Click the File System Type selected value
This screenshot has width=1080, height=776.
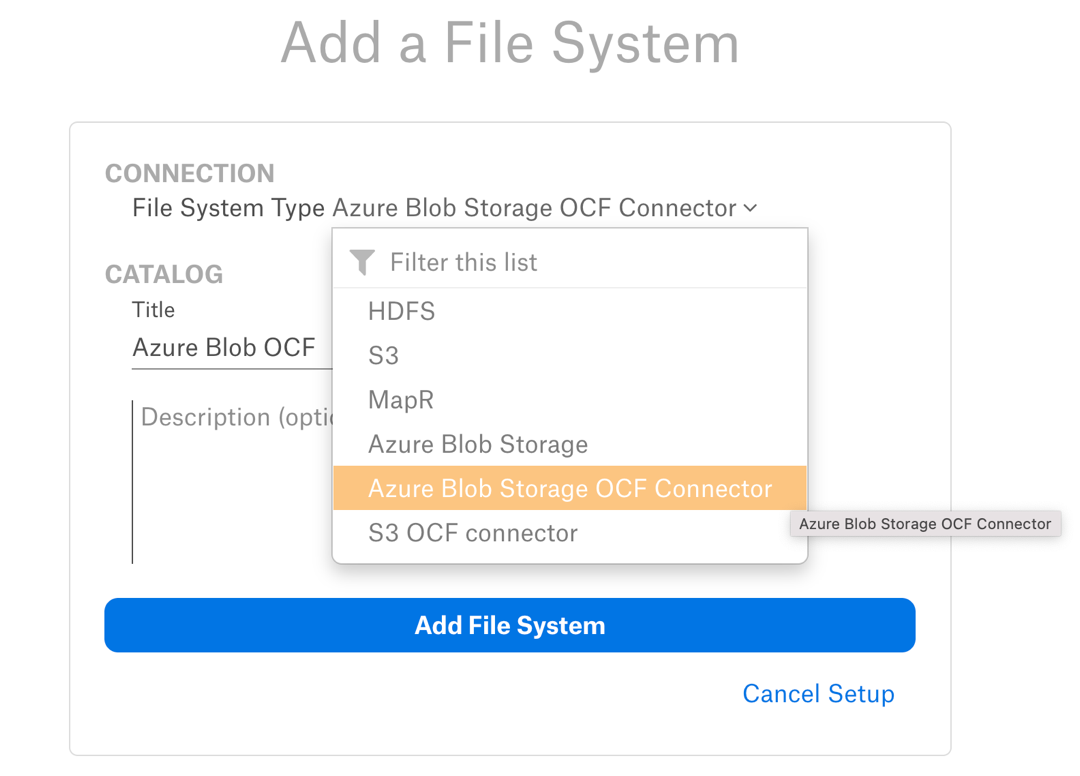click(534, 208)
